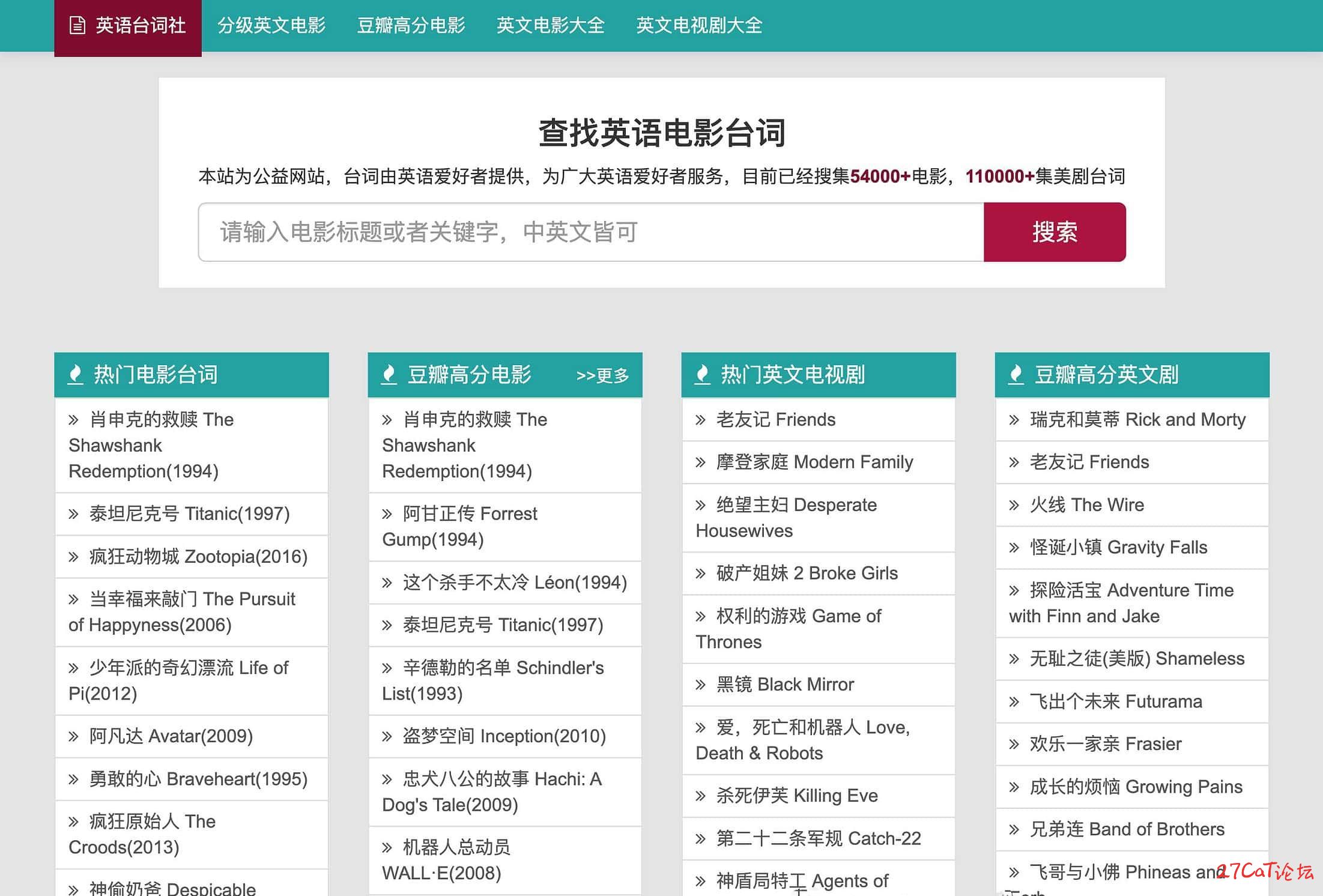Image resolution: width=1323 pixels, height=896 pixels.
Task: Open 勇敢的心 Braveheart(1995)
Action: pyautogui.click(x=192, y=779)
